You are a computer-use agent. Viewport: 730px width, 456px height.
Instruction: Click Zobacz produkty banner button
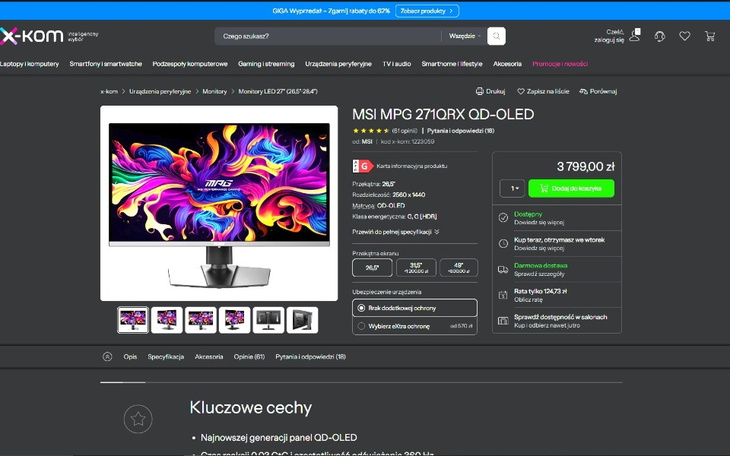[x=427, y=11]
